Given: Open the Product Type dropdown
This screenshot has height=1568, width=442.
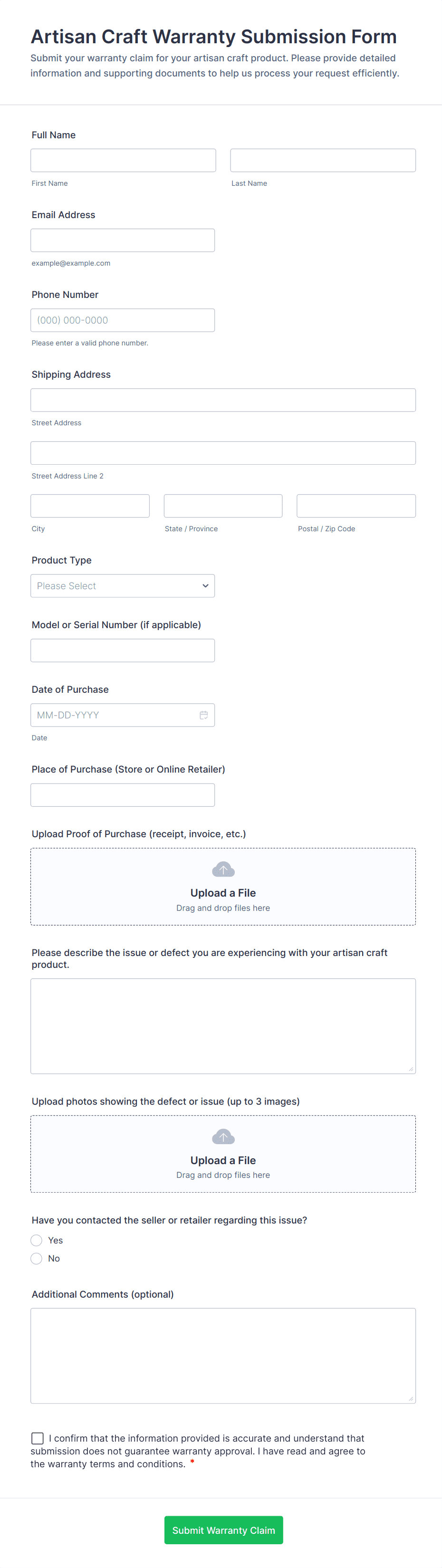Looking at the screenshot, I should coord(122,585).
